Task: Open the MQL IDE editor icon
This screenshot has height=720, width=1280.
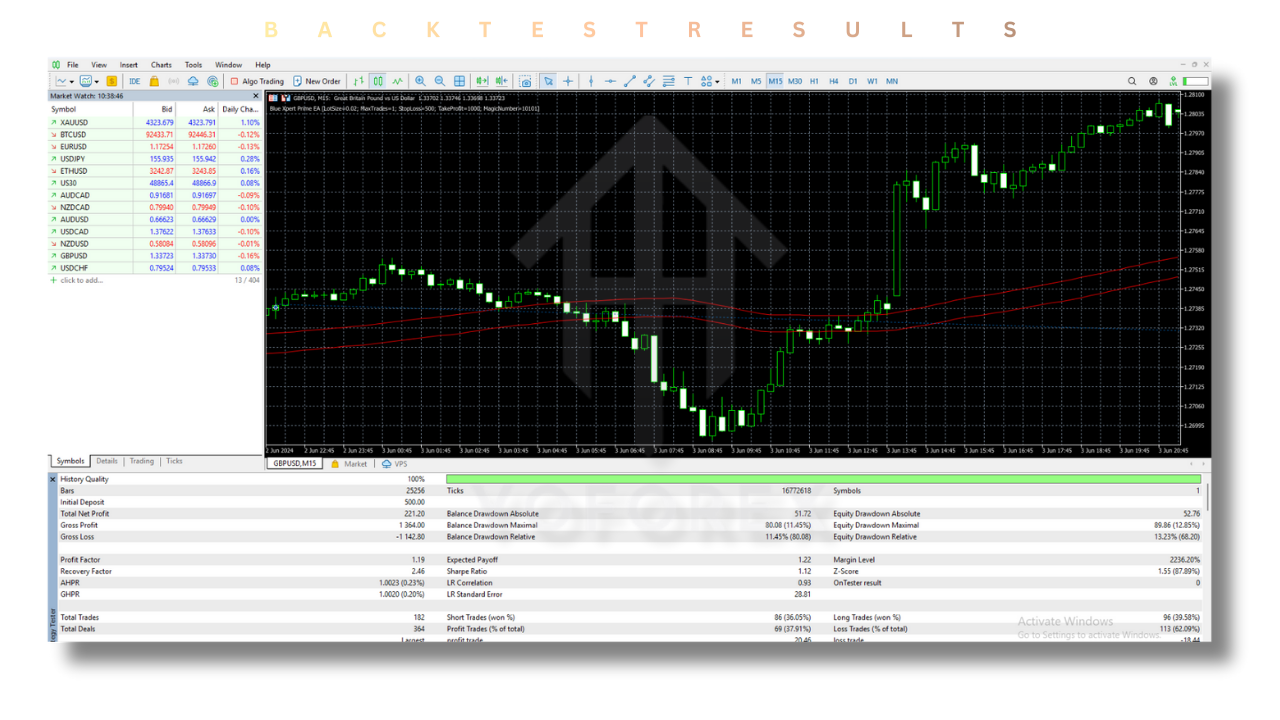Action: tap(134, 81)
